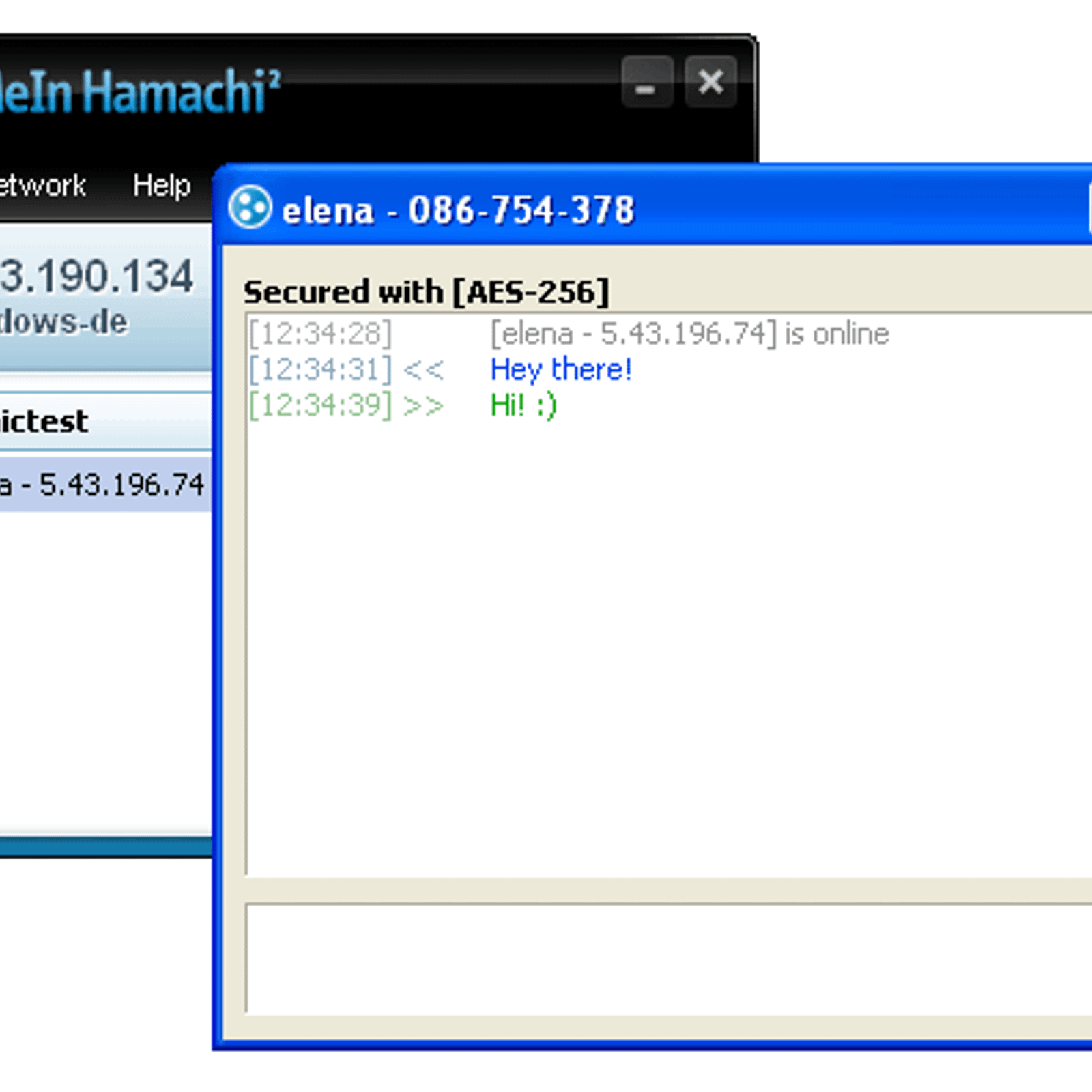The image size is (1092, 1092).
Task: Click the 'is online' status line
Action: pos(690,334)
